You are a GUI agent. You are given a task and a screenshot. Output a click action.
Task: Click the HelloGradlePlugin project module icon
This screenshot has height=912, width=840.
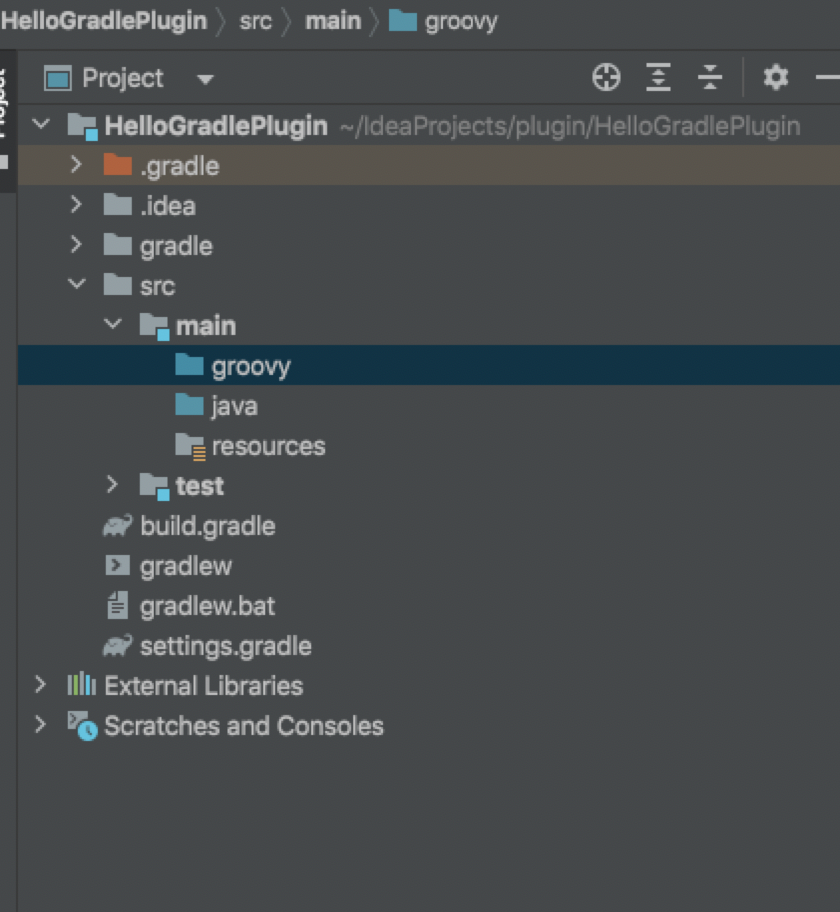[x=83, y=126]
